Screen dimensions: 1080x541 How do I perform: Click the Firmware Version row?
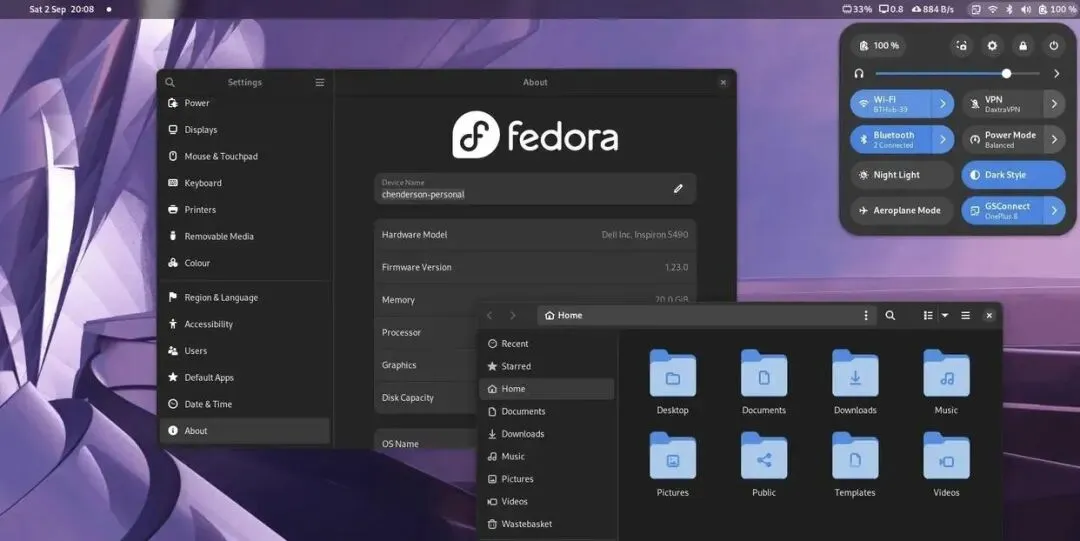tap(535, 267)
